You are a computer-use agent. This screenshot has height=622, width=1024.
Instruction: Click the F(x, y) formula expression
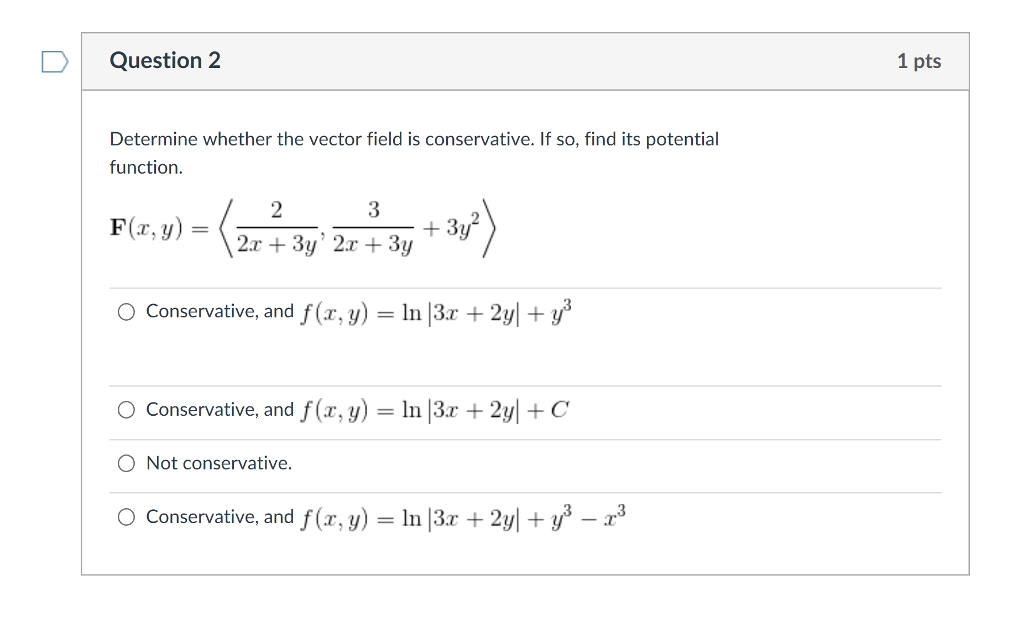(x=300, y=228)
